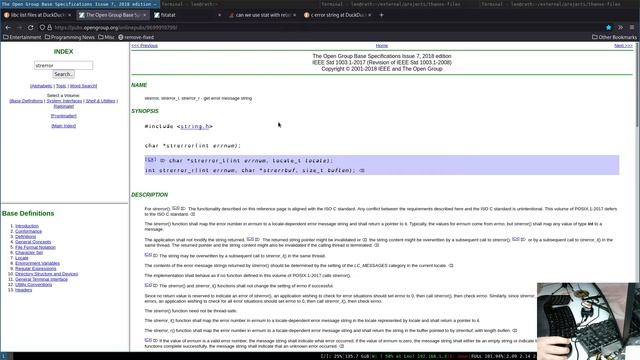Click the 'Base Definitions' heading text

click(28, 213)
